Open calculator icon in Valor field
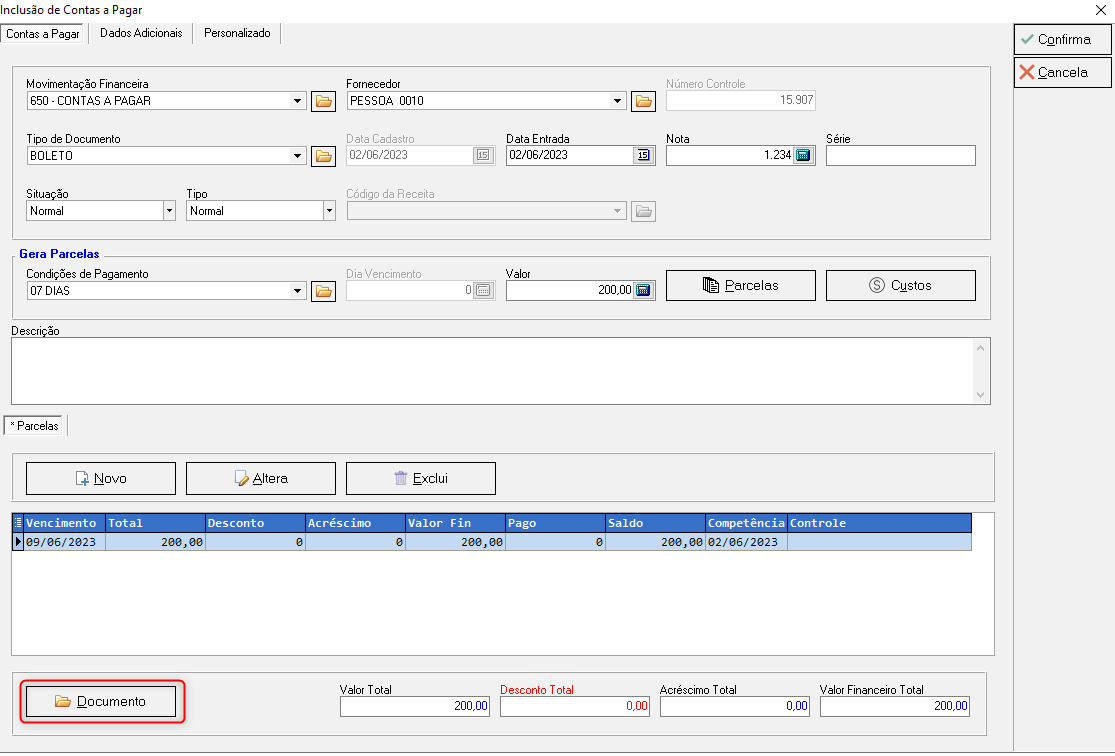The image size is (1115, 756). point(643,290)
